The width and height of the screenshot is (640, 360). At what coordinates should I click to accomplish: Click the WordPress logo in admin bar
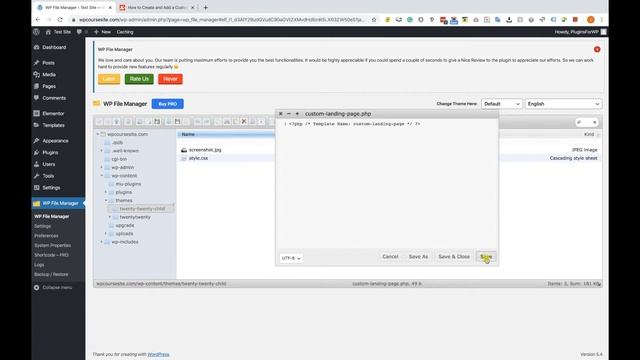(x=36, y=32)
